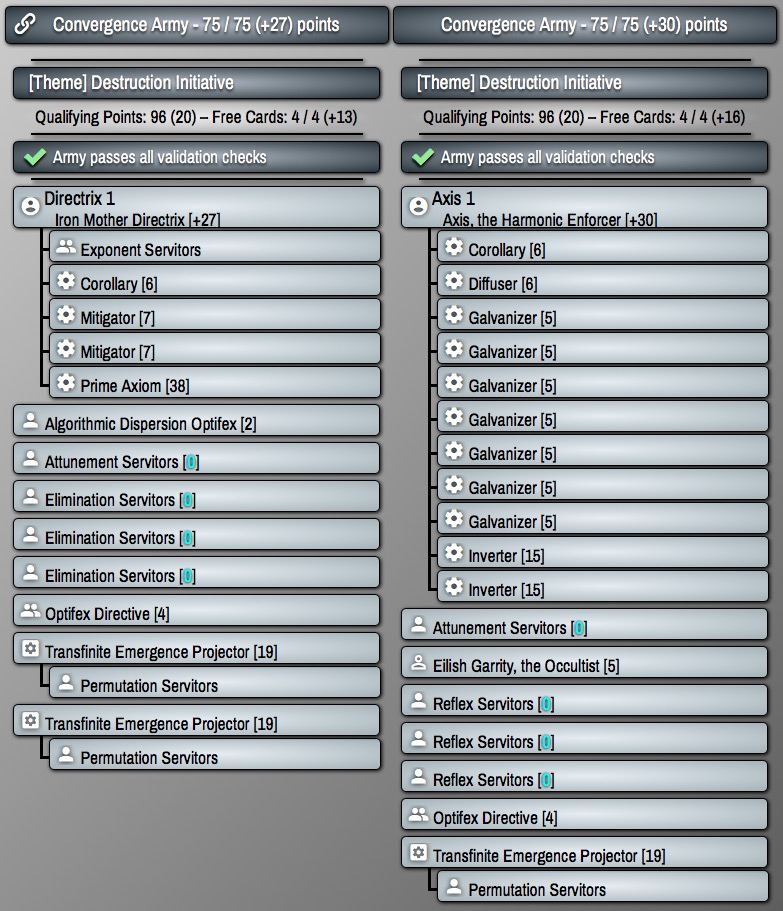Screen dimensions: 783x911
Task: Click the group icon on right Optifex Directive [4]
Action: (418, 815)
